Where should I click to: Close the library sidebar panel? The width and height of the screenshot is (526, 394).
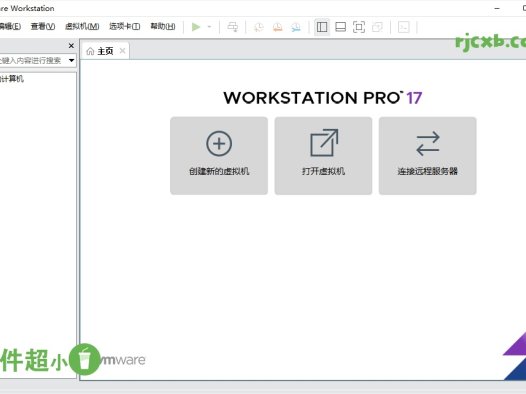pyautogui.click(x=71, y=46)
